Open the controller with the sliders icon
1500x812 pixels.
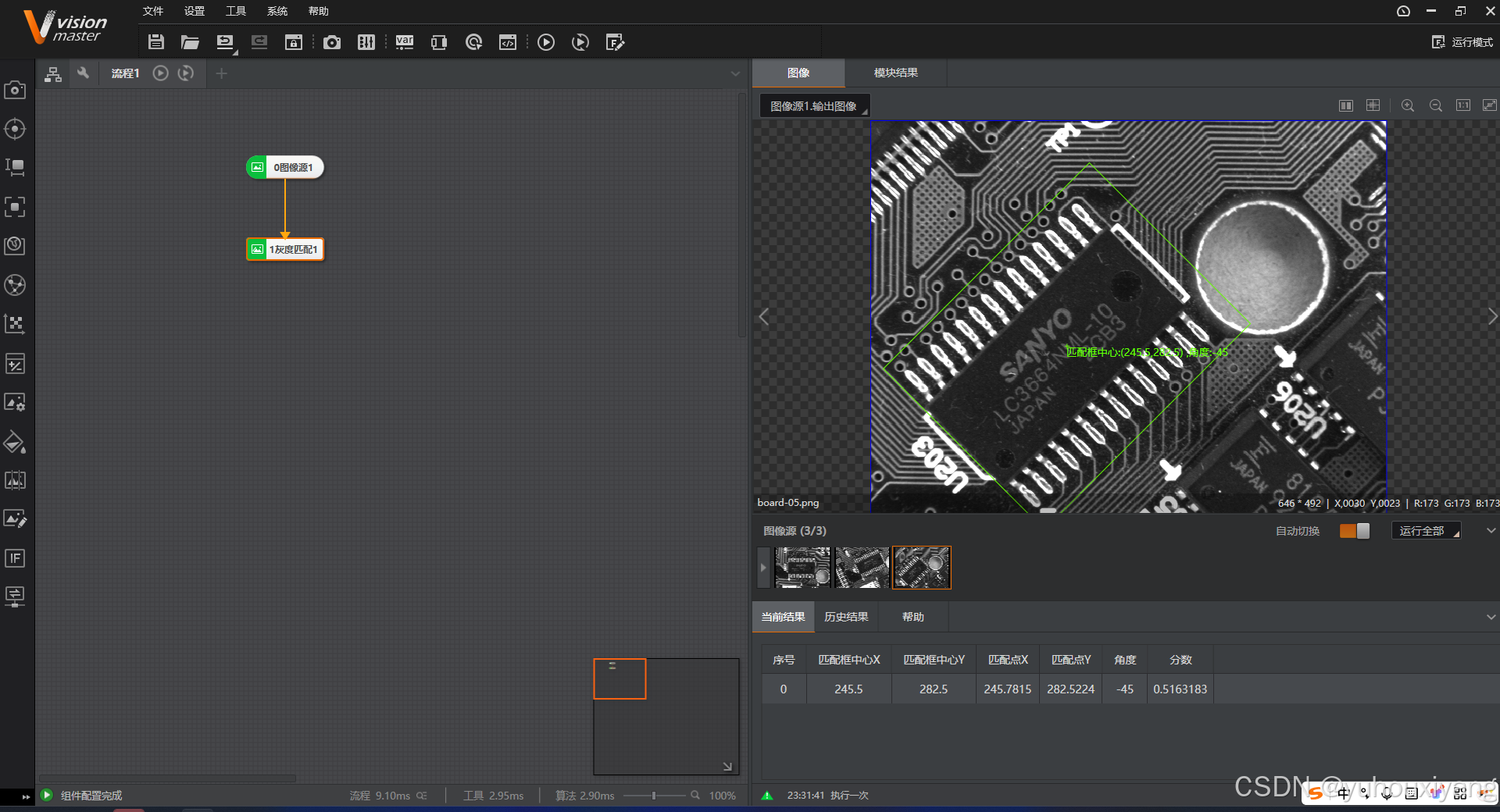366,42
